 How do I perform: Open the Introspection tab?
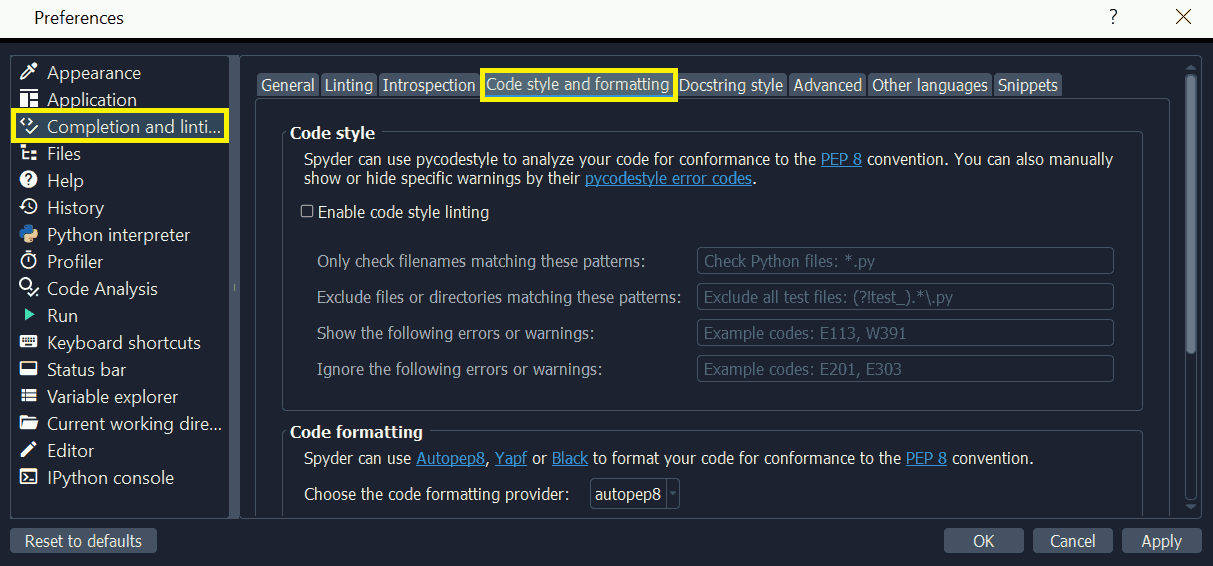tap(429, 85)
